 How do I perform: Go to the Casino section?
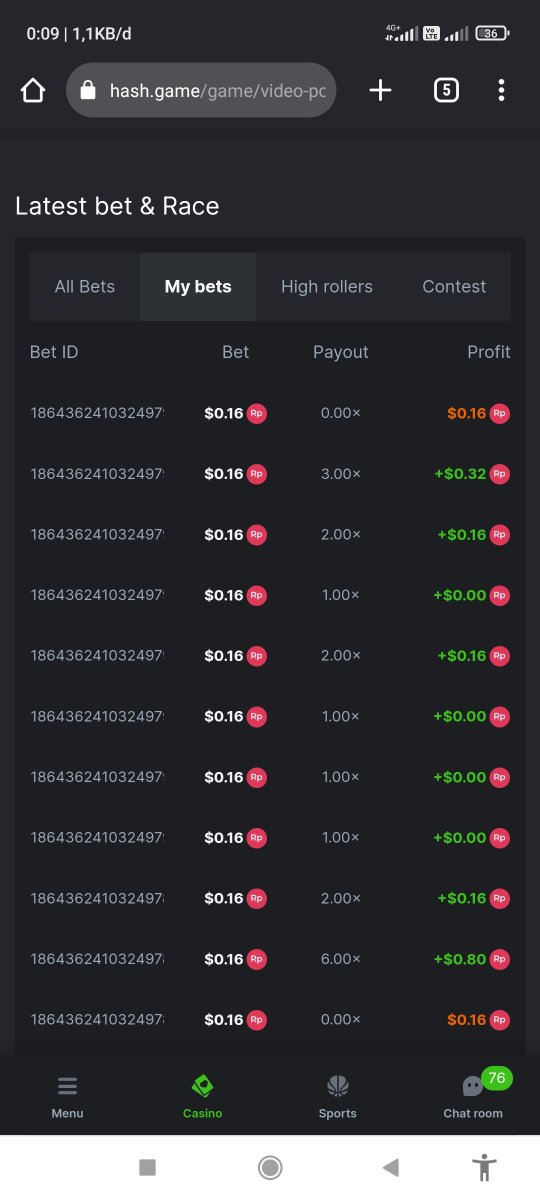click(x=202, y=1096)
